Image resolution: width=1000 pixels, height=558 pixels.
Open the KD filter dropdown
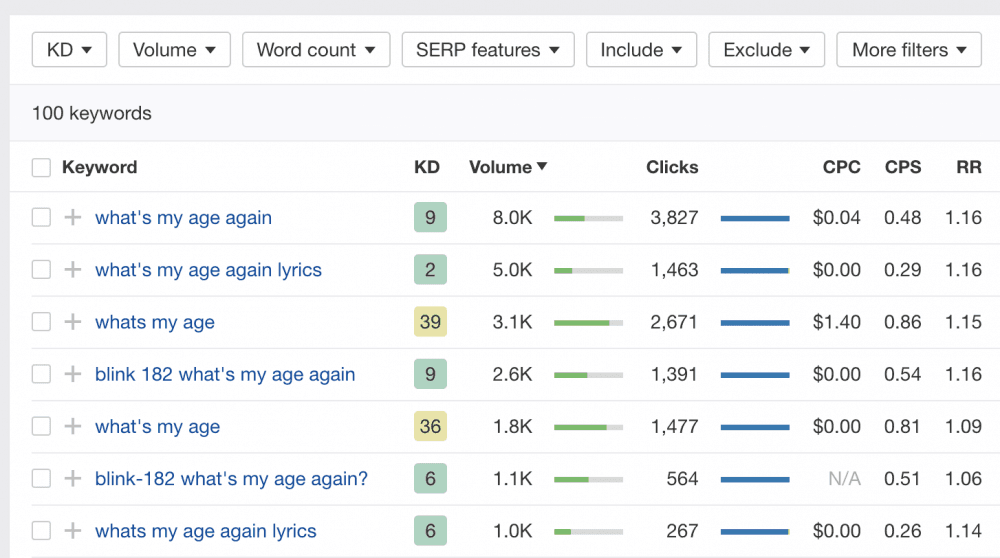[69, 50]
